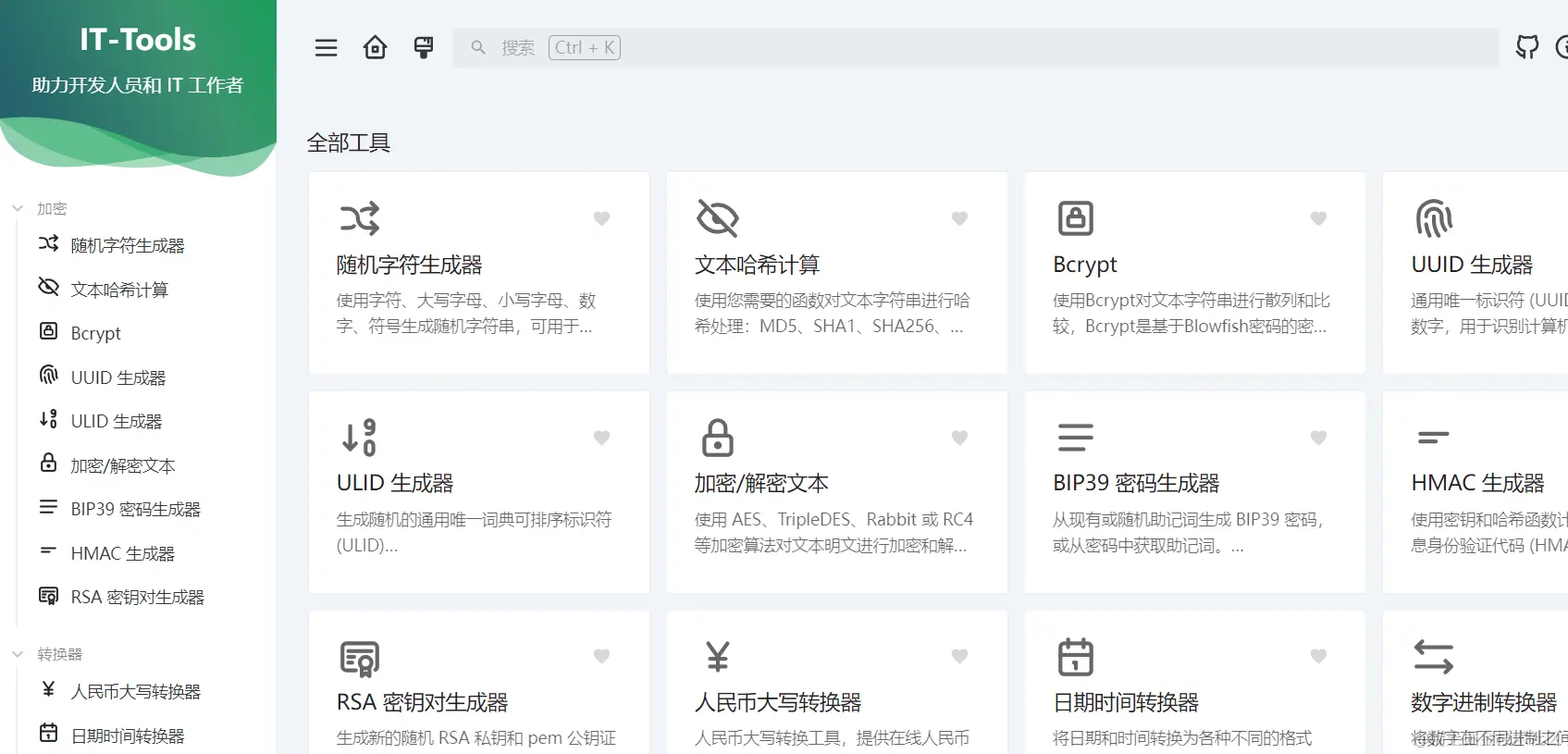Go to home via house icon

tap(375, 47)
